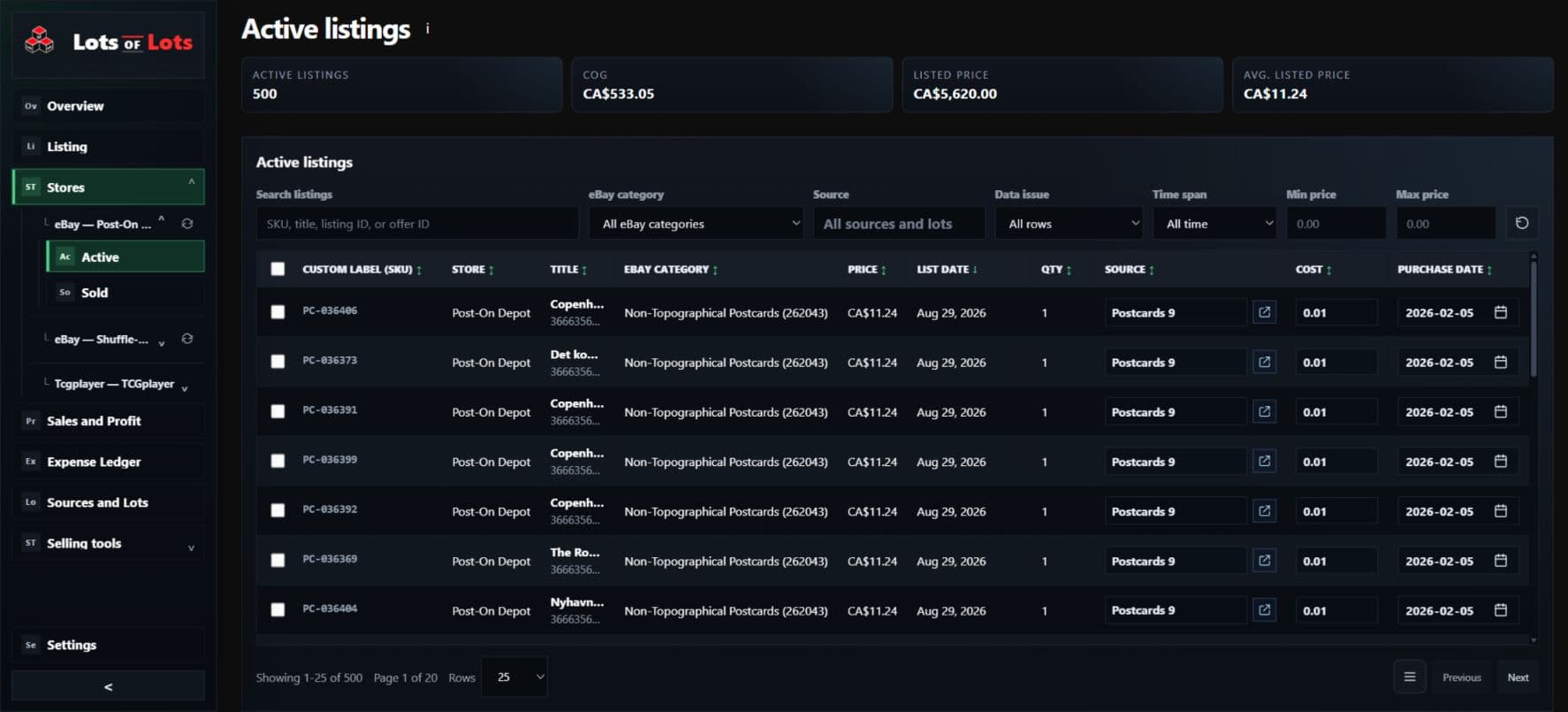This screenshot has width=1568, height=712.
Task: Collapse the Stores section in sidebar
Action: click(191, 182)
